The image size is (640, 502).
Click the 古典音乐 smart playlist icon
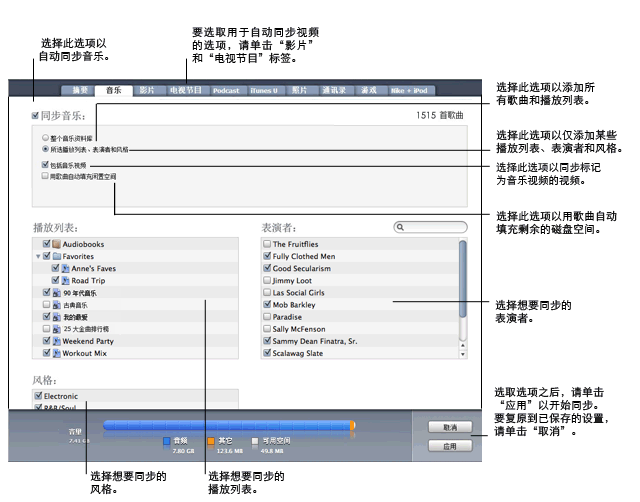pos(57,305)
